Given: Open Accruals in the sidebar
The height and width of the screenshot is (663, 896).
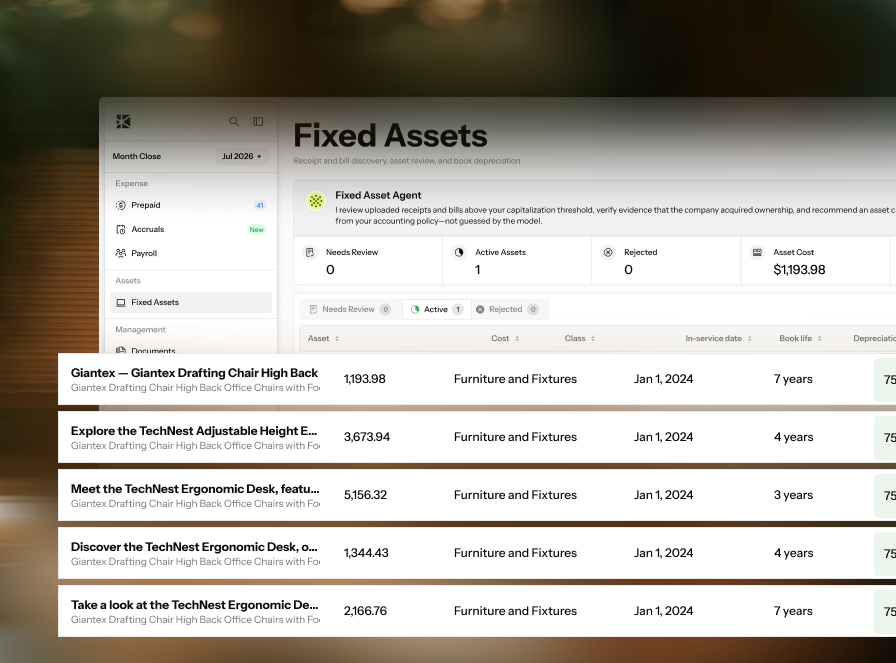Looking at the screenshot, I should click(x=190, y=229).
